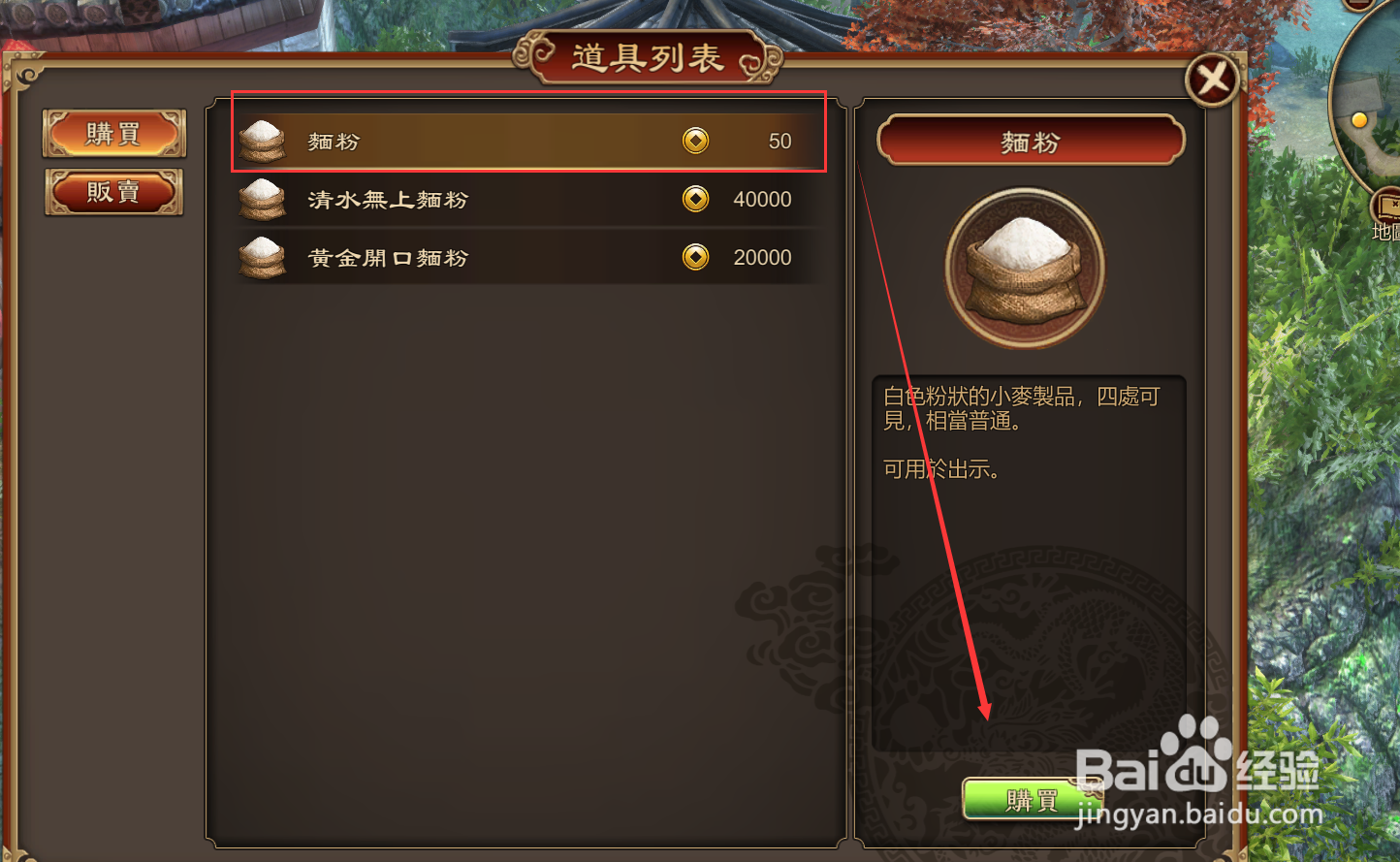The width and height of the screenshot is (1400, 862).
Task: Click the flour sack icon beside 黃金開口麵粉
Action: click(x=262, y=258)
